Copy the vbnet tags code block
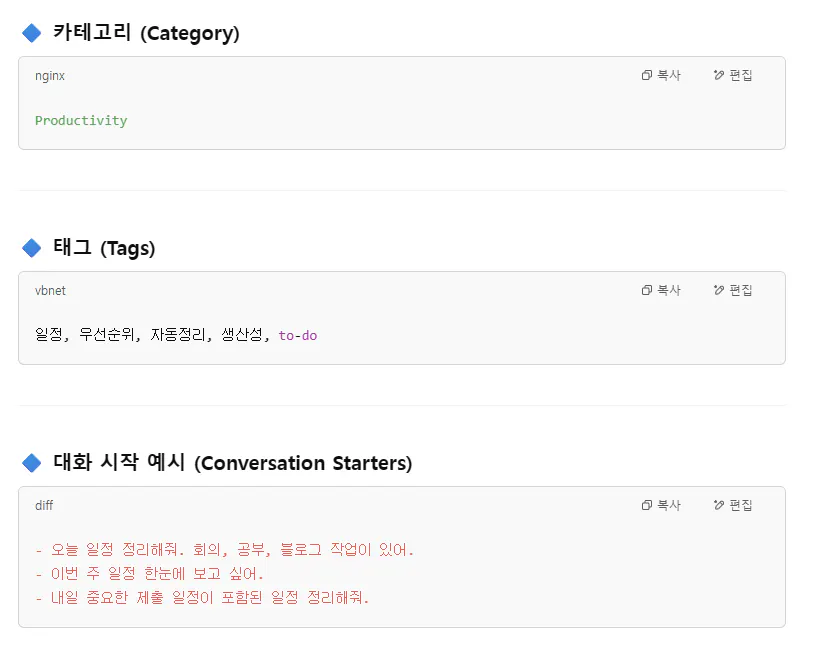 (661, 290)
